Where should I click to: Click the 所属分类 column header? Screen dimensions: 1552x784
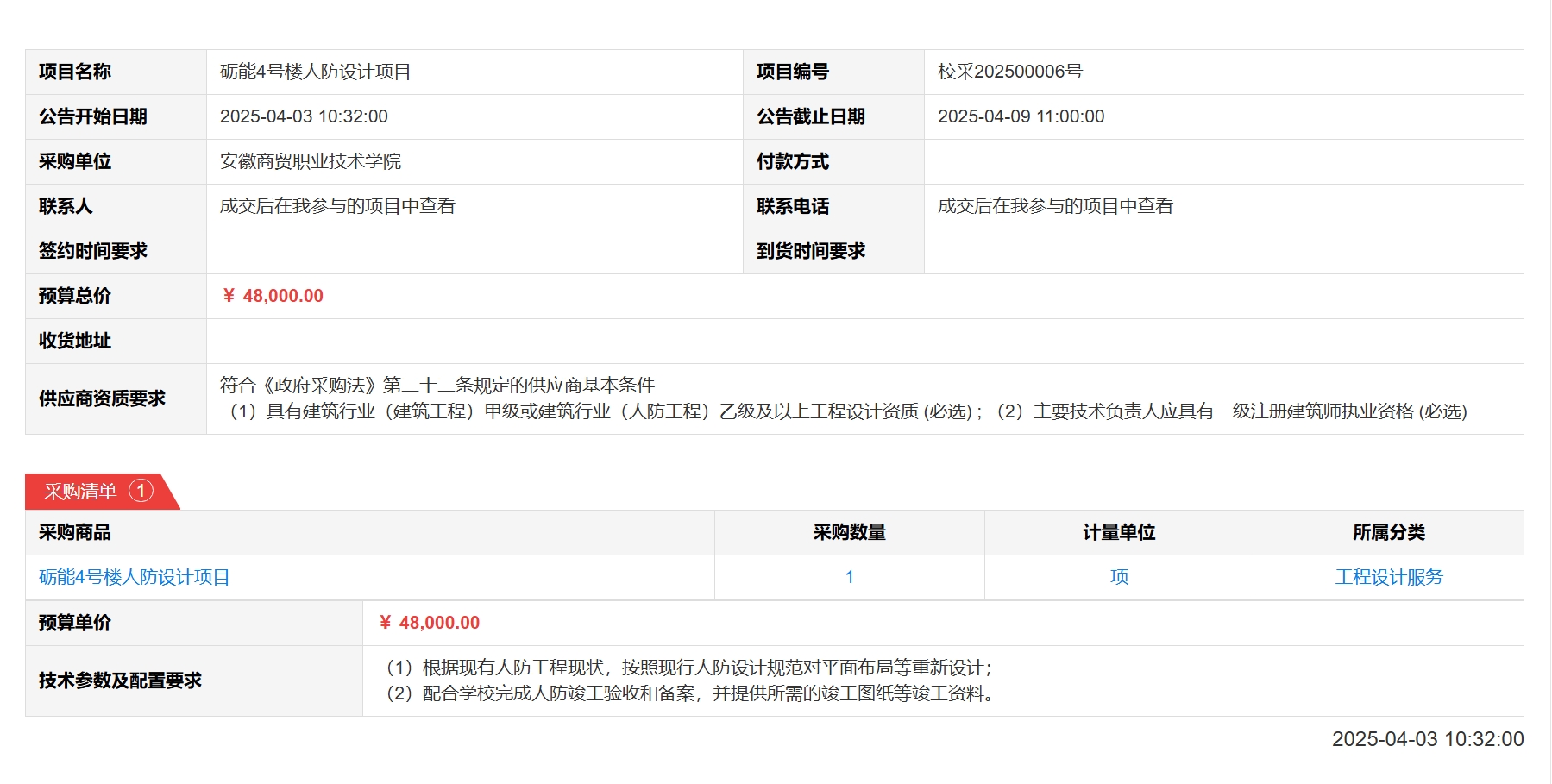[x=1388, y=532]
